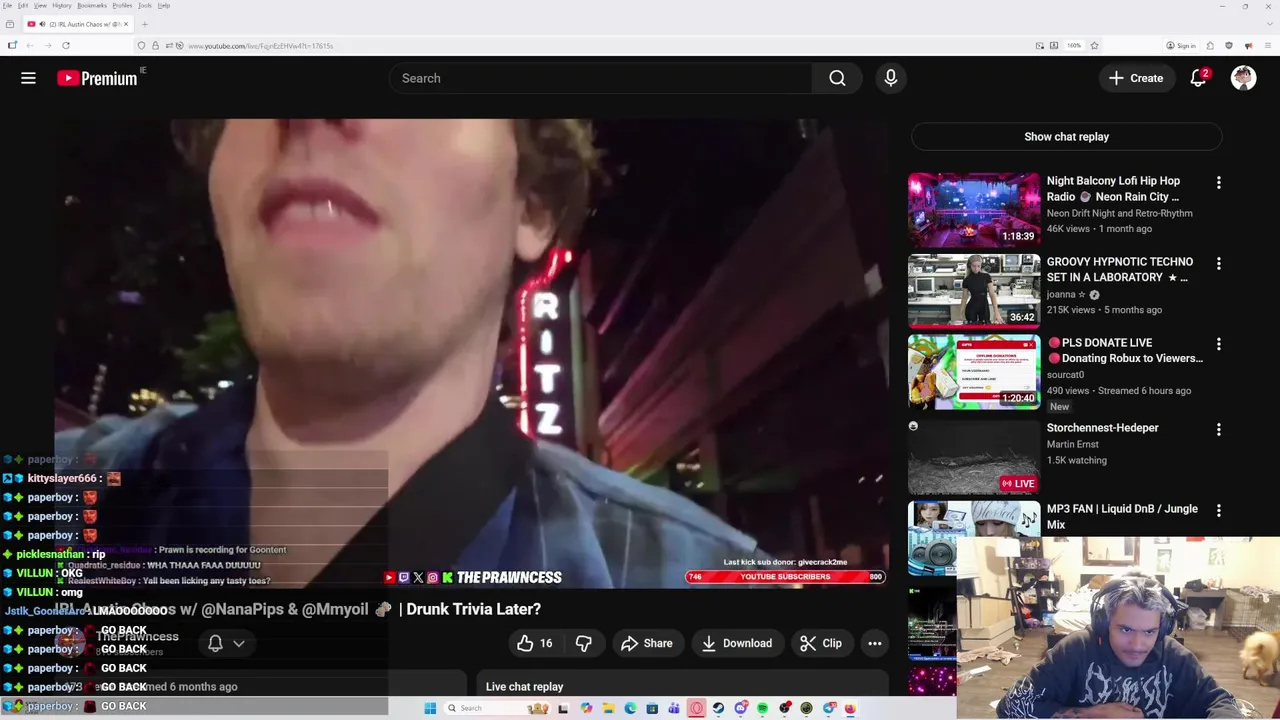
Task: Click Live chat replay header text
Action: point(524,687)
